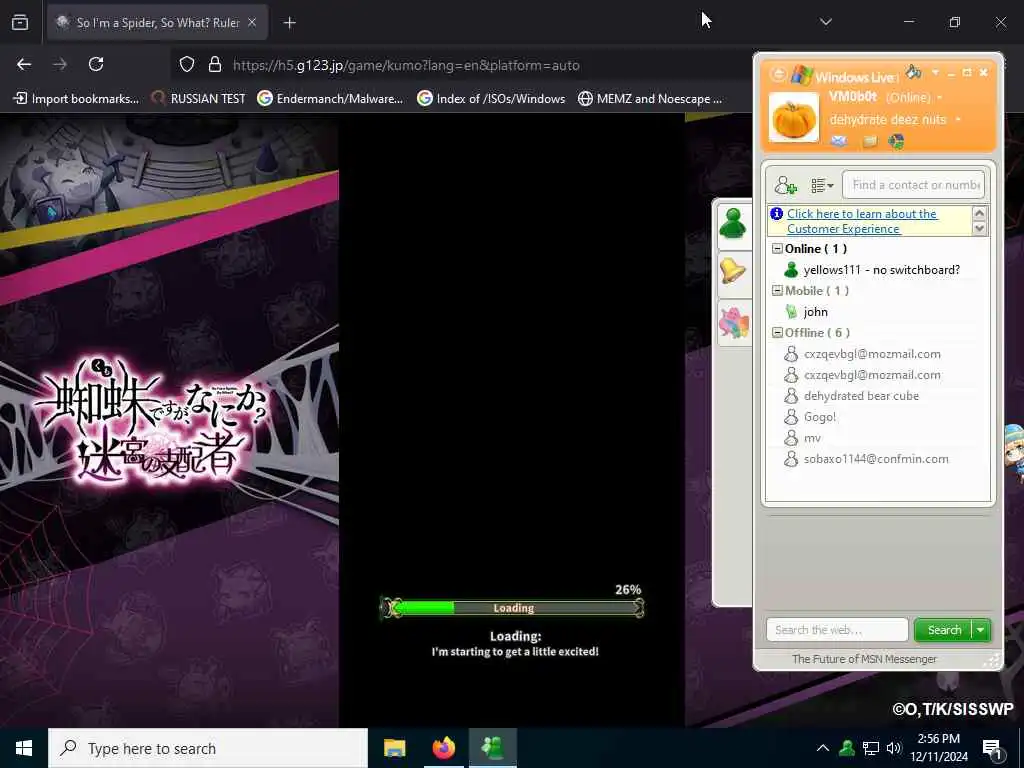Click the green status icon of yellows111

coord(791,270)
